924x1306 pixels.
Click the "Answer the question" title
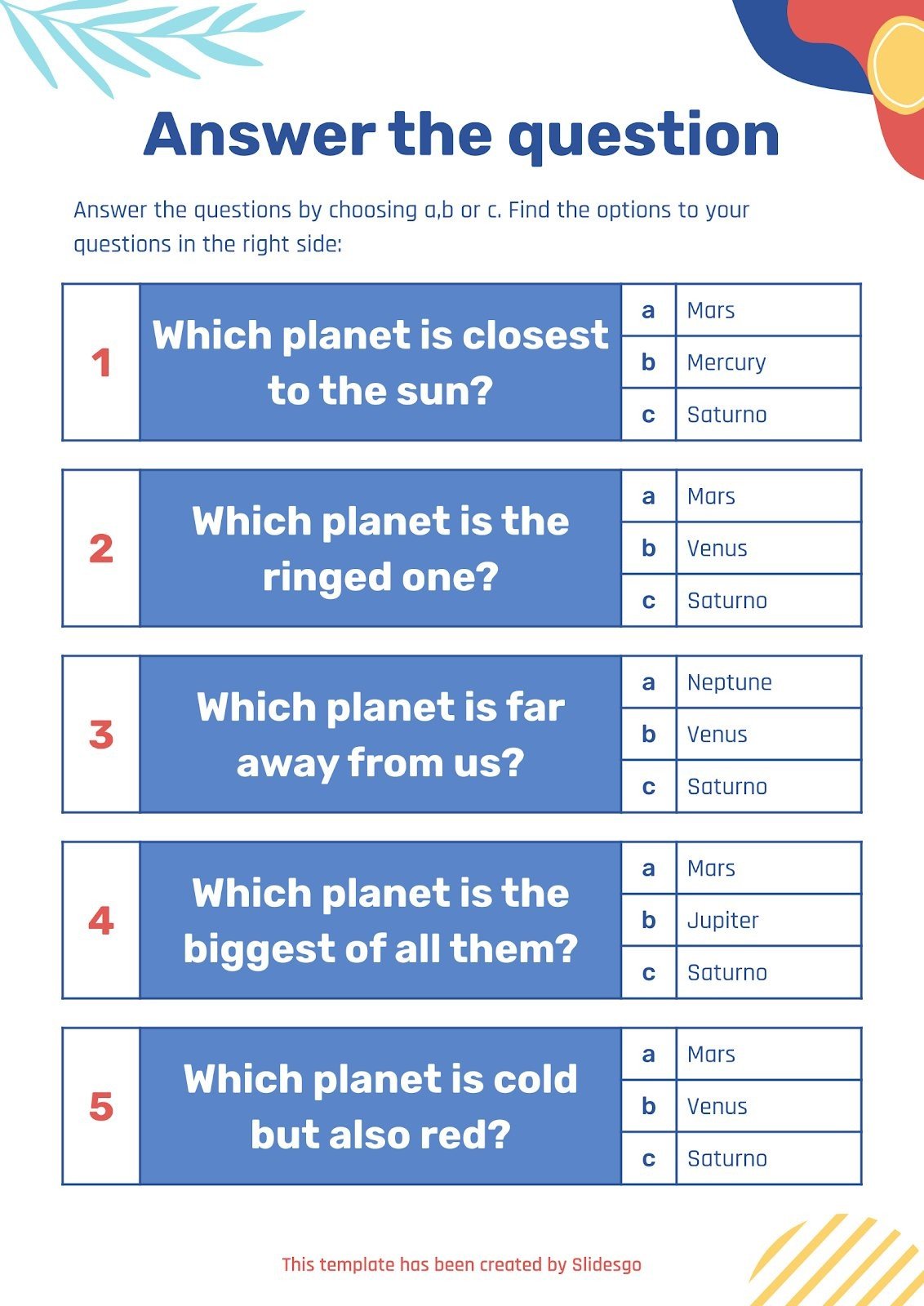pos(462,135)
